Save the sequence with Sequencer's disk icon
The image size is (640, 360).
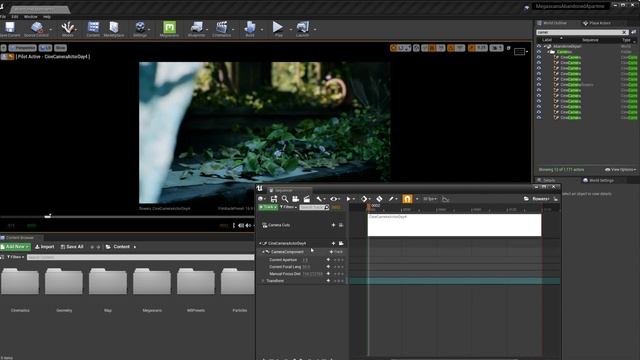(273, 199)
